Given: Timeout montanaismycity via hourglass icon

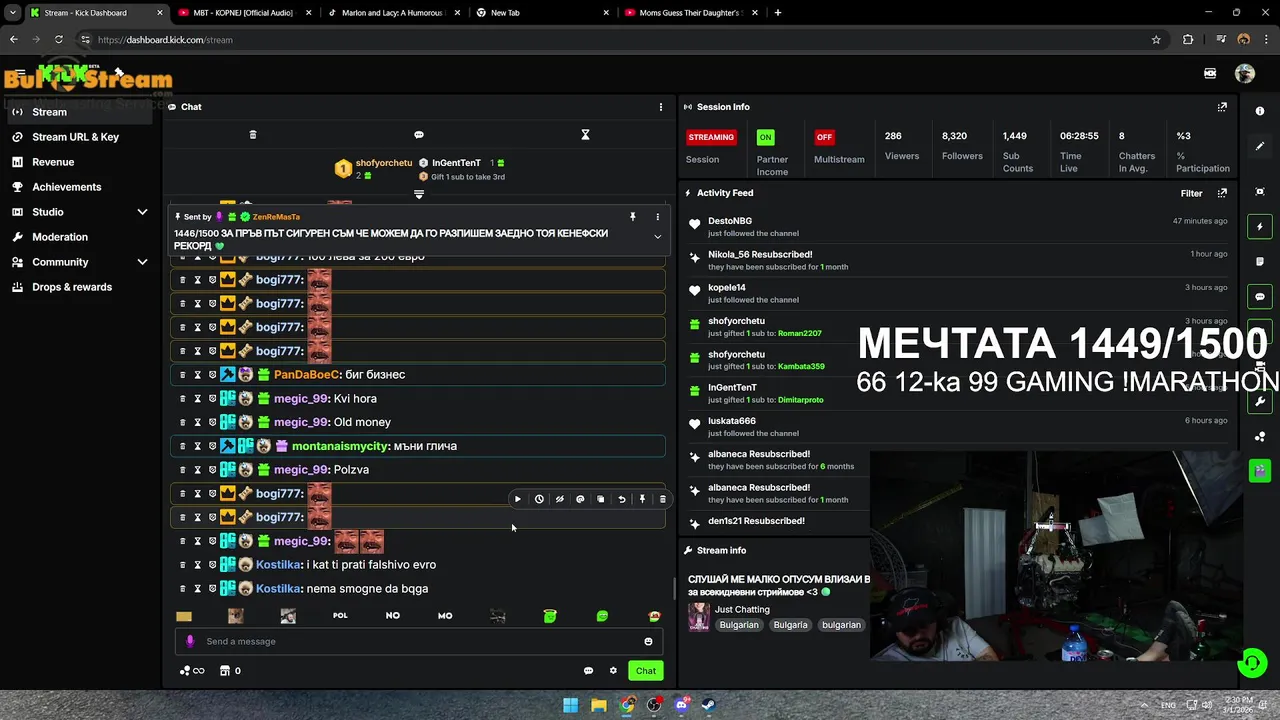Looking at the screenshot, I should 197,446.
